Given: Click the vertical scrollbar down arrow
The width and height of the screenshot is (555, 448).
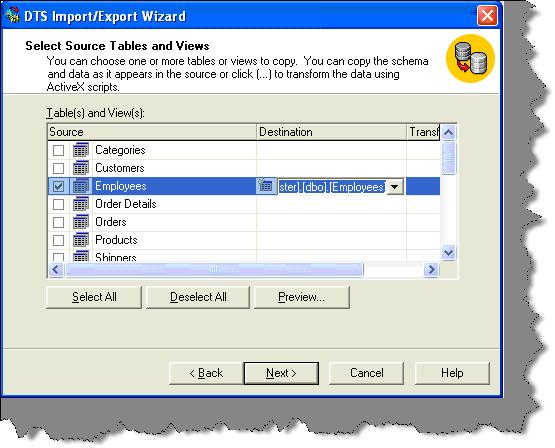Looking at the screenshot, I should pos(448,253).
